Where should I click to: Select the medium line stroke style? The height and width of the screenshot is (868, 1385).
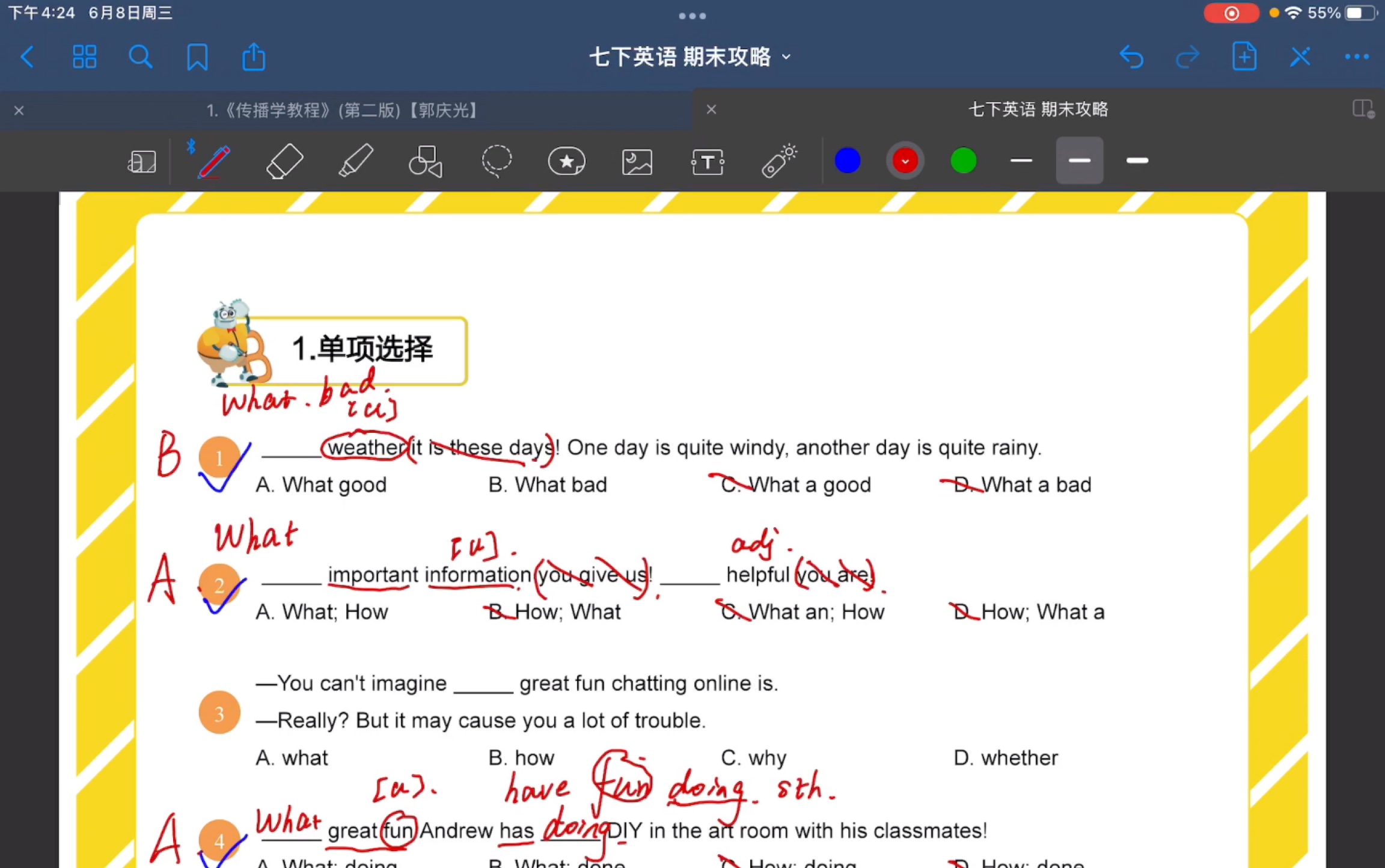tap(1078, 160)
